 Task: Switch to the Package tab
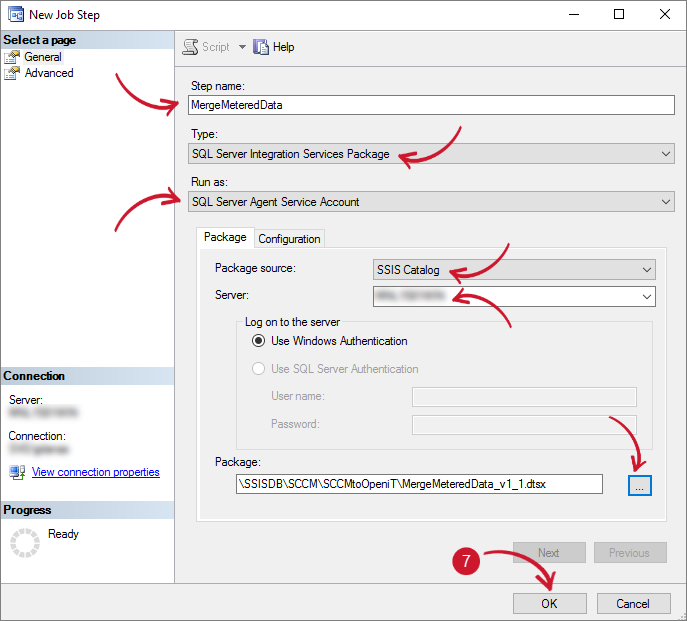[x=225, y=238]
